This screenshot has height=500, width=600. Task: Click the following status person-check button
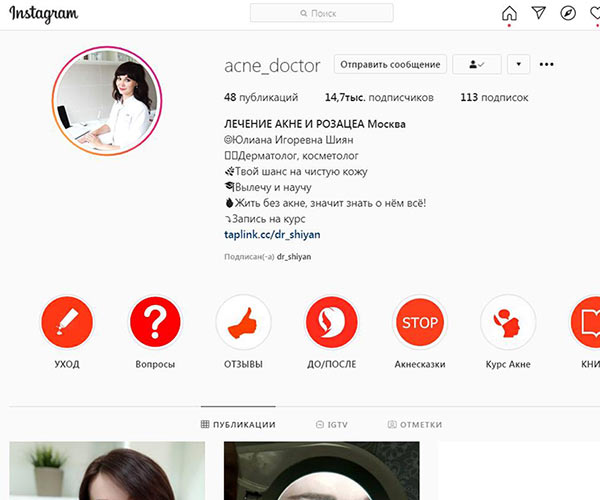click(477, 64)
